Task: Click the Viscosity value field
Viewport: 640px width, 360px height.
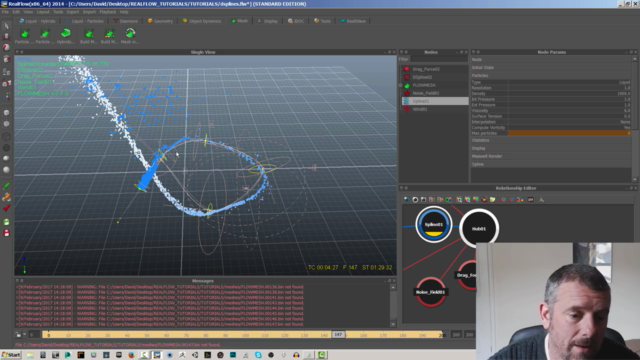Action: (569, 111)
